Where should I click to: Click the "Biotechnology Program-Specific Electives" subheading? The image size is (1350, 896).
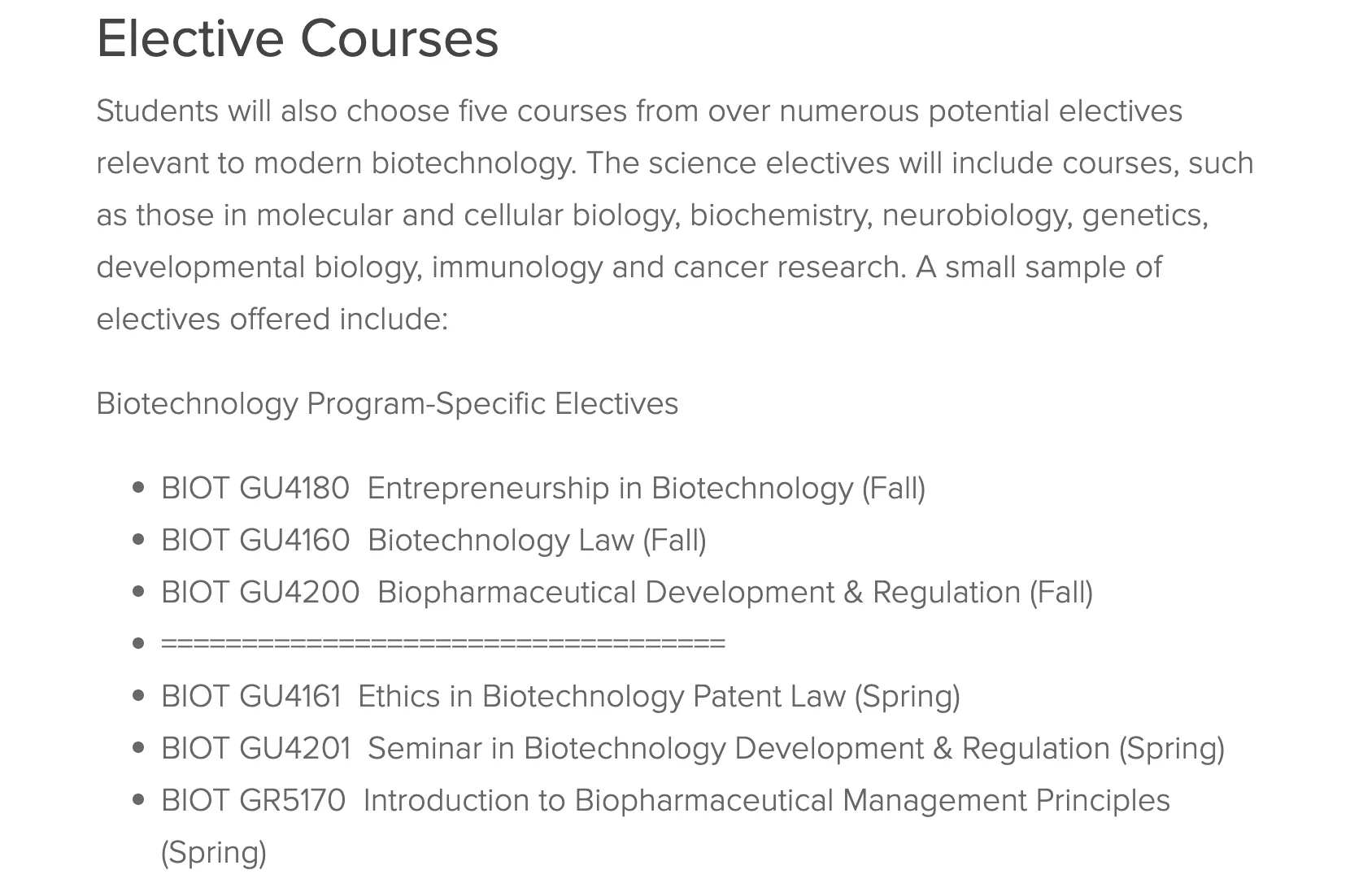click(386, 403)
